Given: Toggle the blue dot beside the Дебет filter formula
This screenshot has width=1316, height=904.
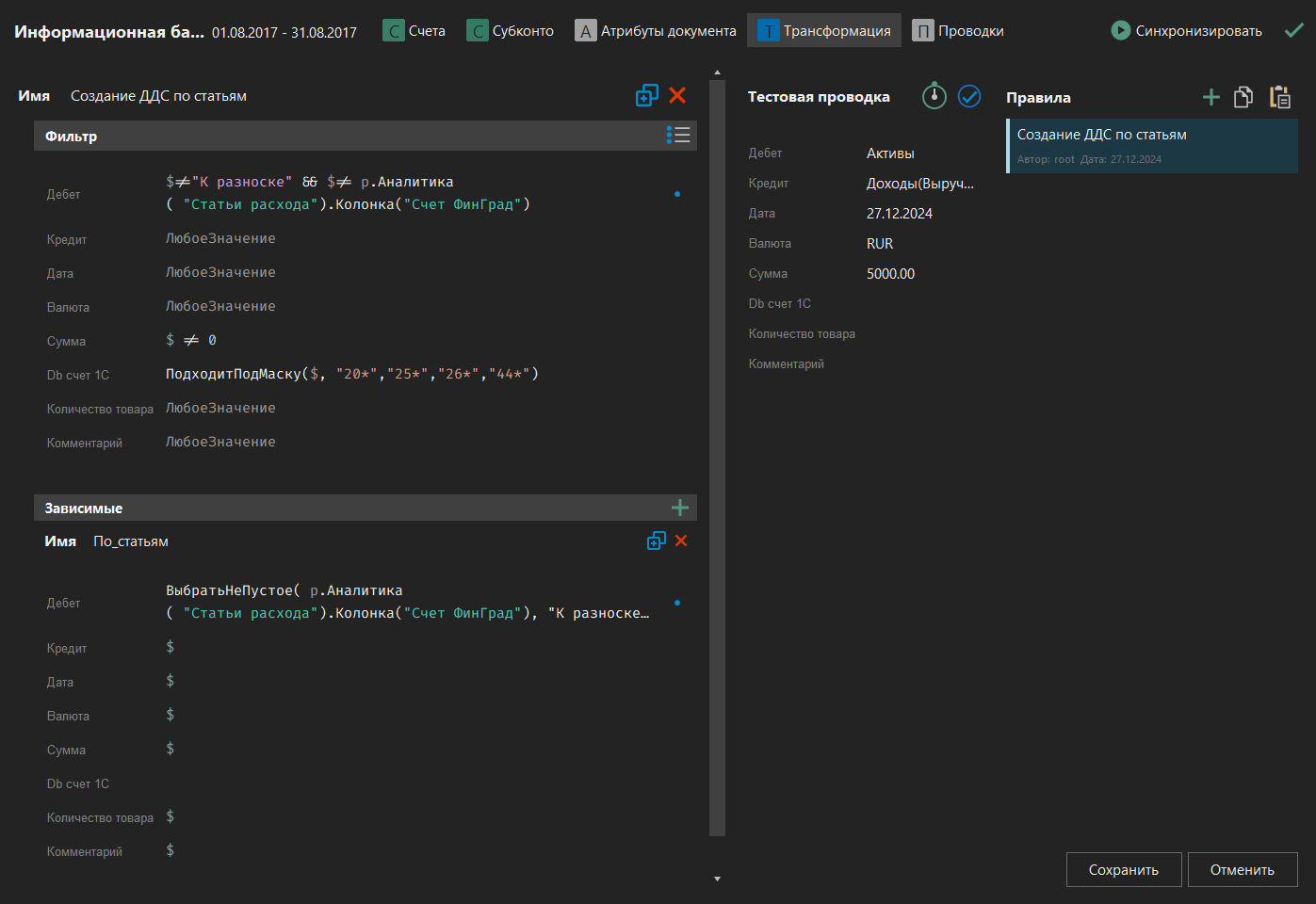Looking at the screenshot, I should click(677, 193).
